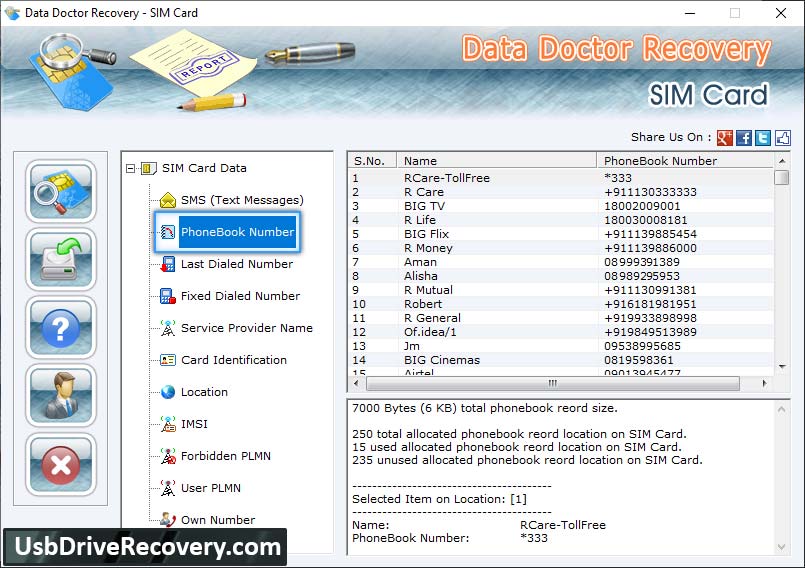Click contact list scroll down arrow

tap(782, 367)
